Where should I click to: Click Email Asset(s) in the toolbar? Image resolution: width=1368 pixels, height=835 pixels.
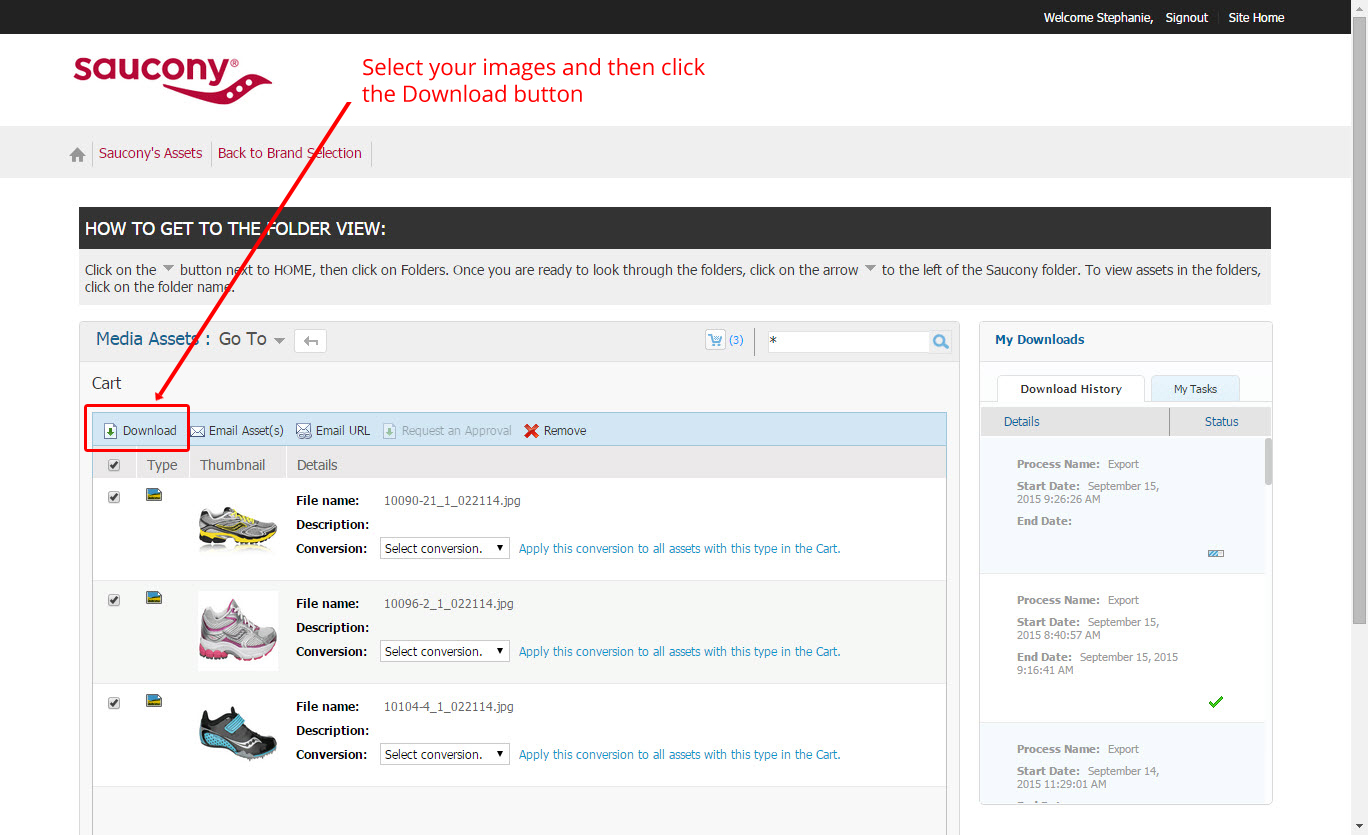tap(237, 431)
